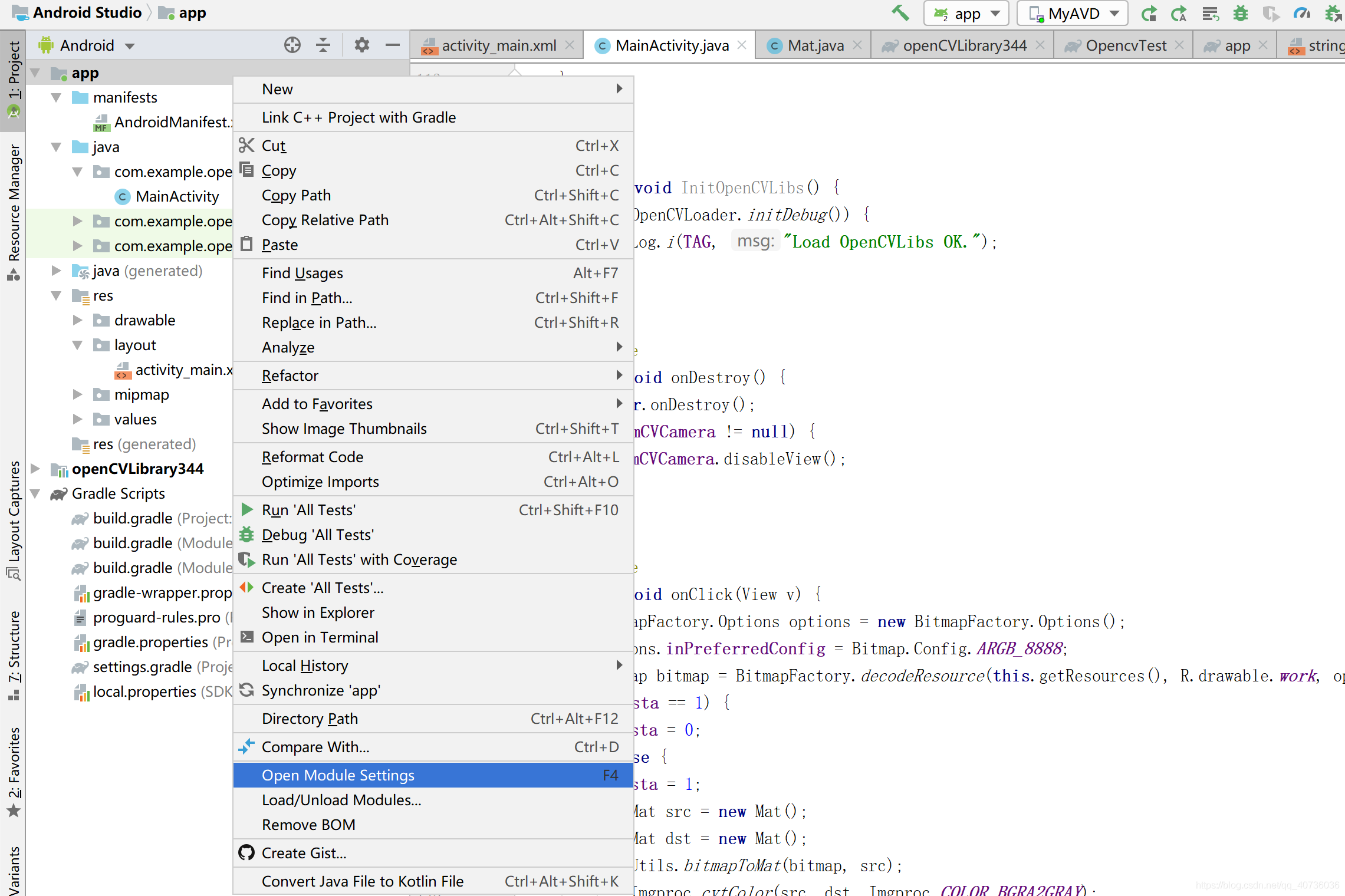Choose Convert Java File to Kotlin File

click(433, 881)
